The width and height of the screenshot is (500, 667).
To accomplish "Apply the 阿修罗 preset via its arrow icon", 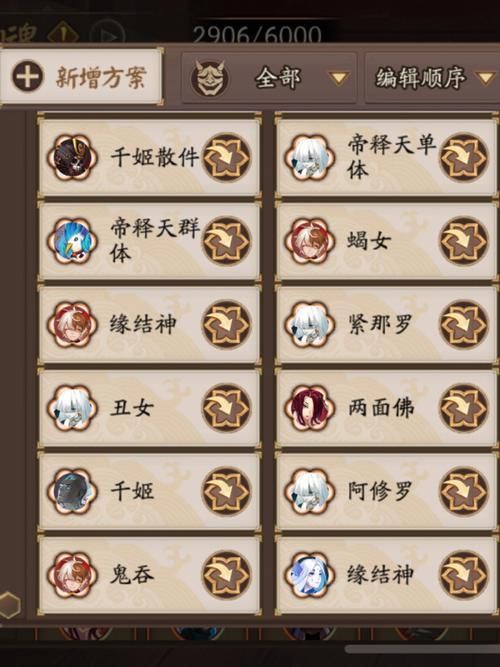I will 463,492.
